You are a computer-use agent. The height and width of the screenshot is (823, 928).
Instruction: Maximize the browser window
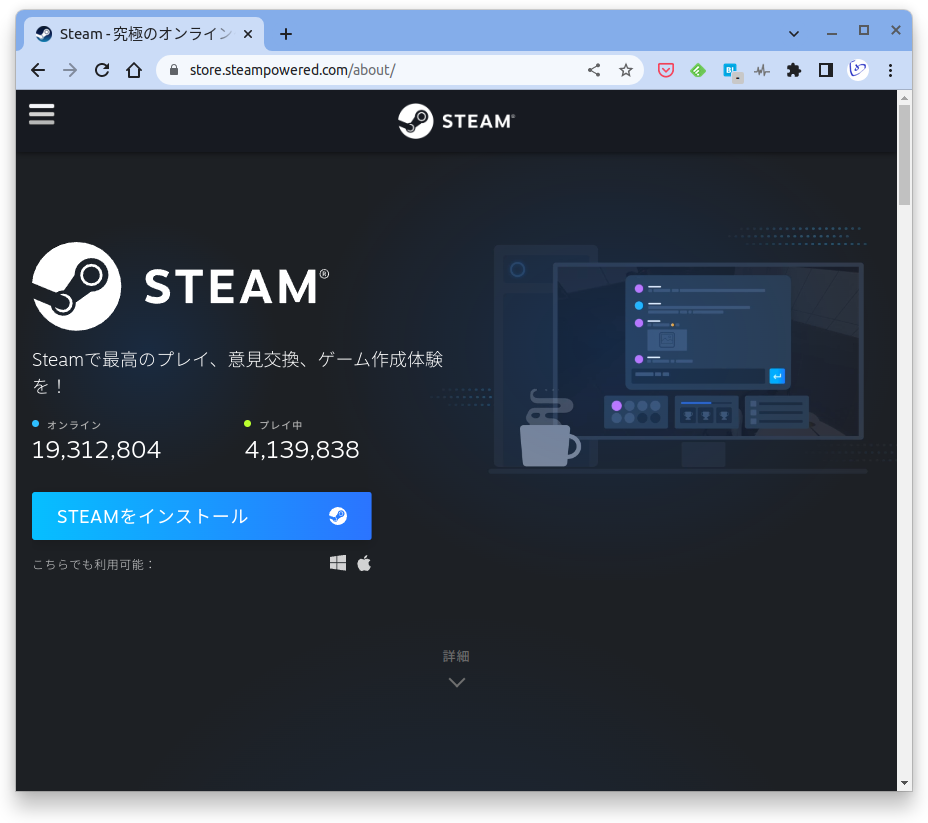coord(863,30)
